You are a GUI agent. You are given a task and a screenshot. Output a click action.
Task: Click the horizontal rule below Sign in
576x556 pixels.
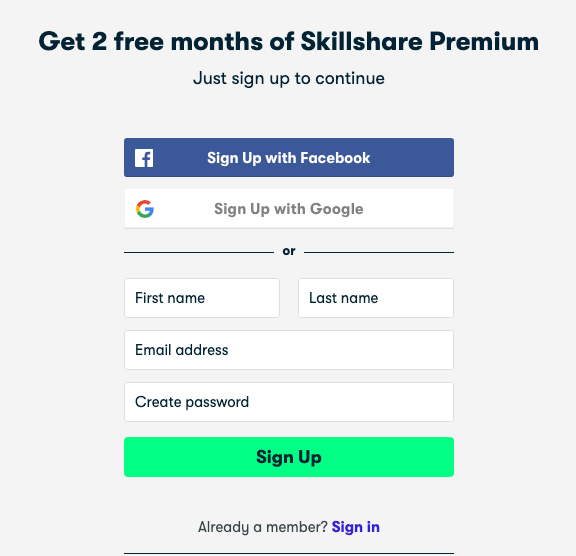[289, 553]
